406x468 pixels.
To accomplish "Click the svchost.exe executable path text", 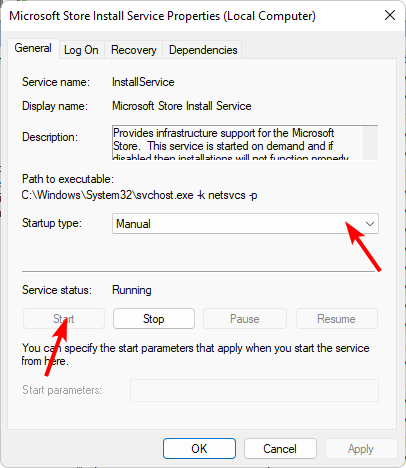I will [x=139, y=195].
